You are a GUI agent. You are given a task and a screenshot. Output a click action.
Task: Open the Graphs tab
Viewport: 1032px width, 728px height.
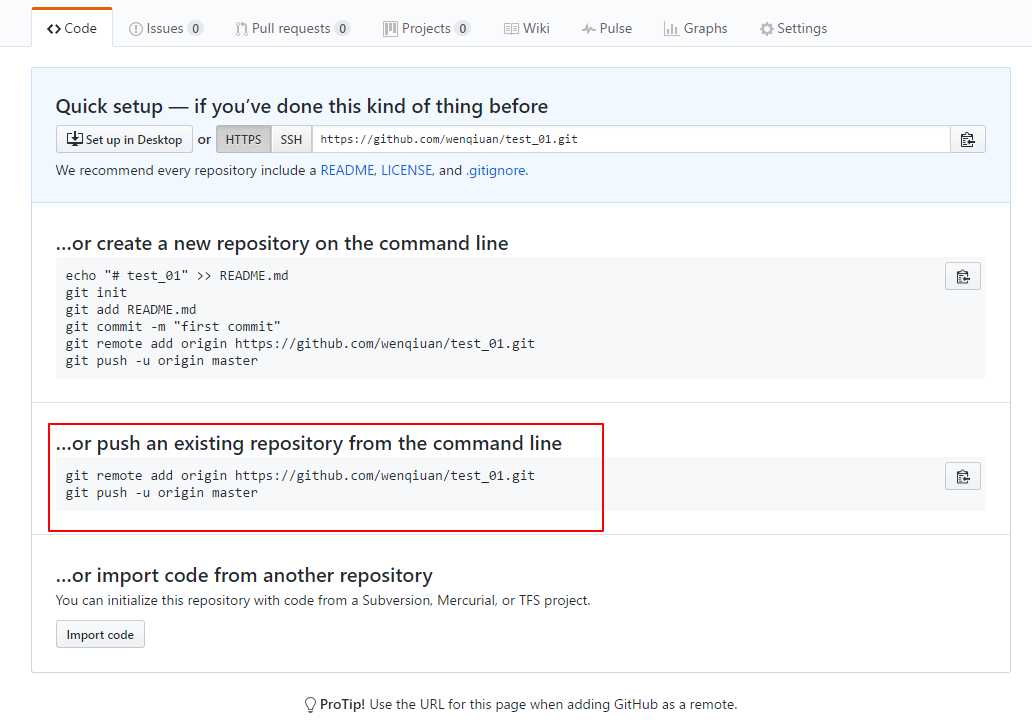696,29
